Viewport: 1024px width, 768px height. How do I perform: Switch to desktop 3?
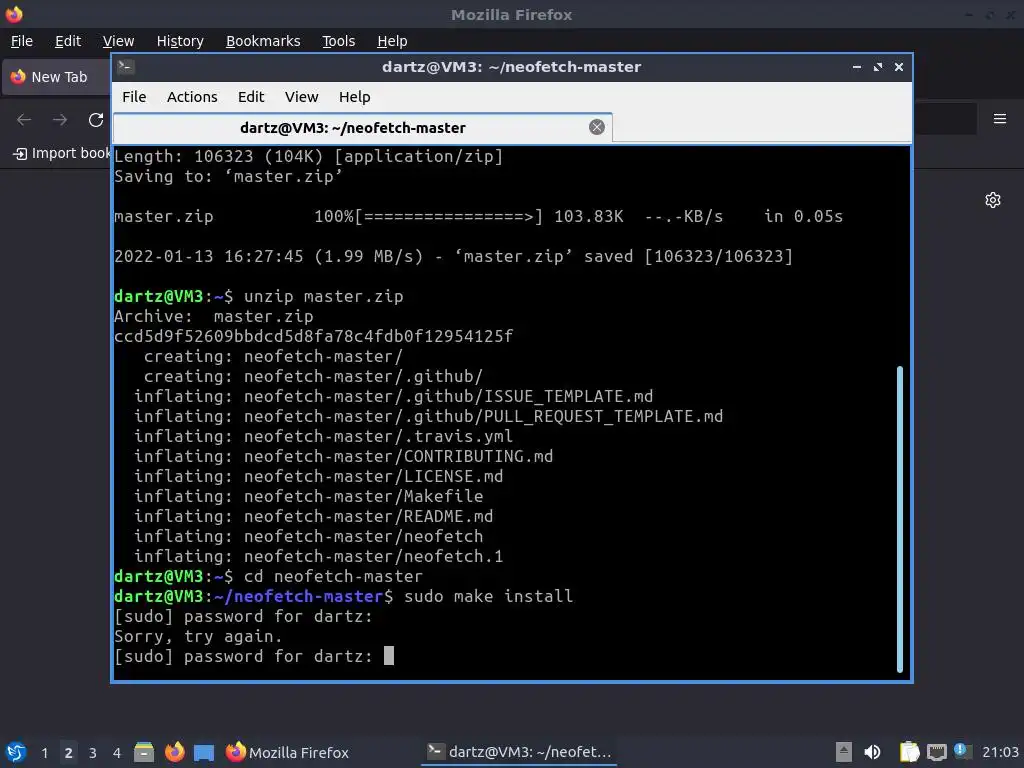click(92, 753)
